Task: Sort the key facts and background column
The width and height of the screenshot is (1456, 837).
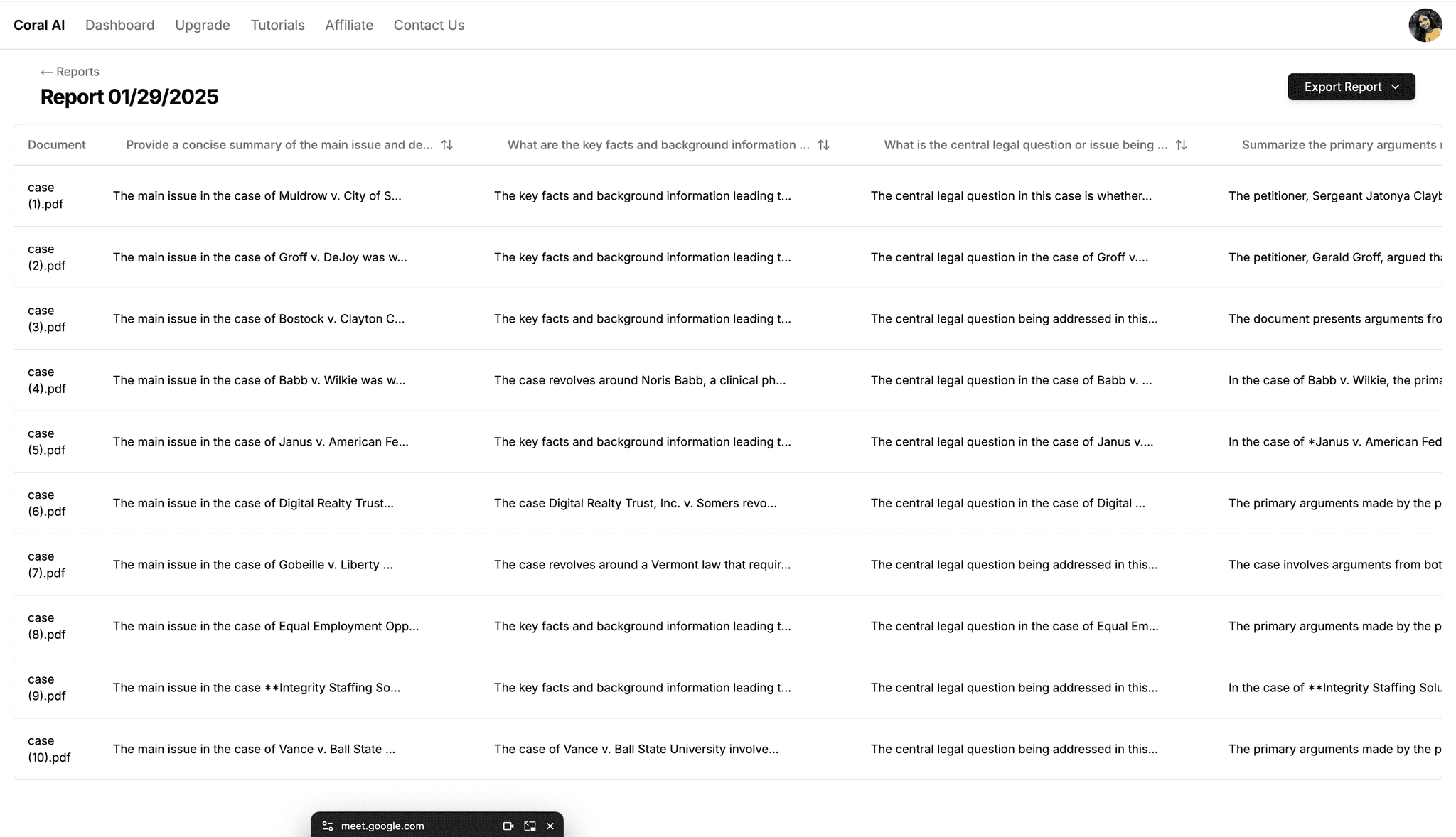Action: (x=823, y=145)
